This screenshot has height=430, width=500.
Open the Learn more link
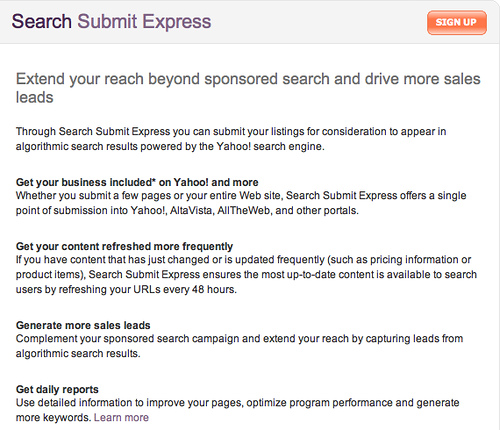tap(121, 417)
